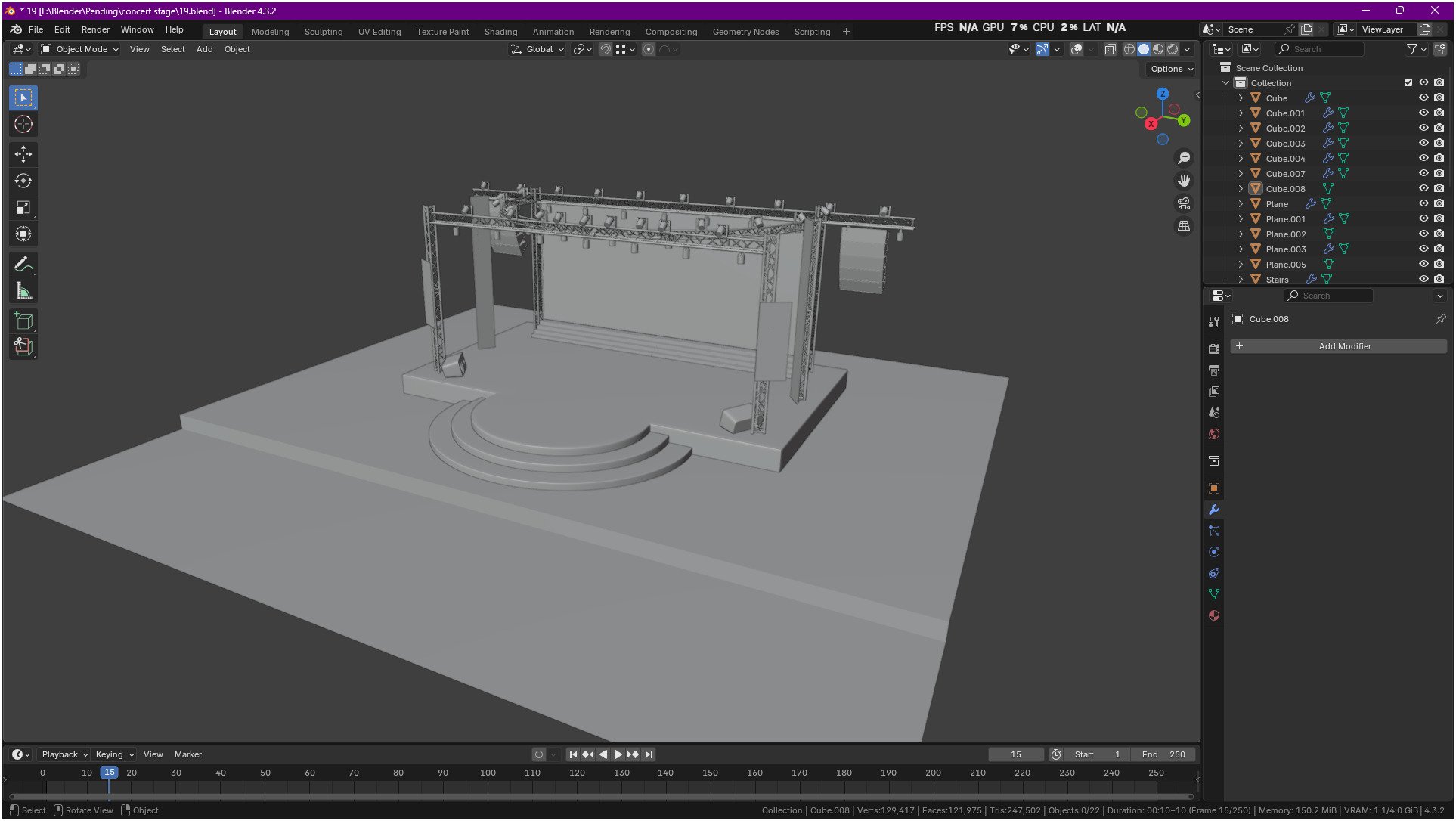This screenshot has height=821, width=1456.
Task: Open the Material properties tab
Action: tap(1214, 615)
